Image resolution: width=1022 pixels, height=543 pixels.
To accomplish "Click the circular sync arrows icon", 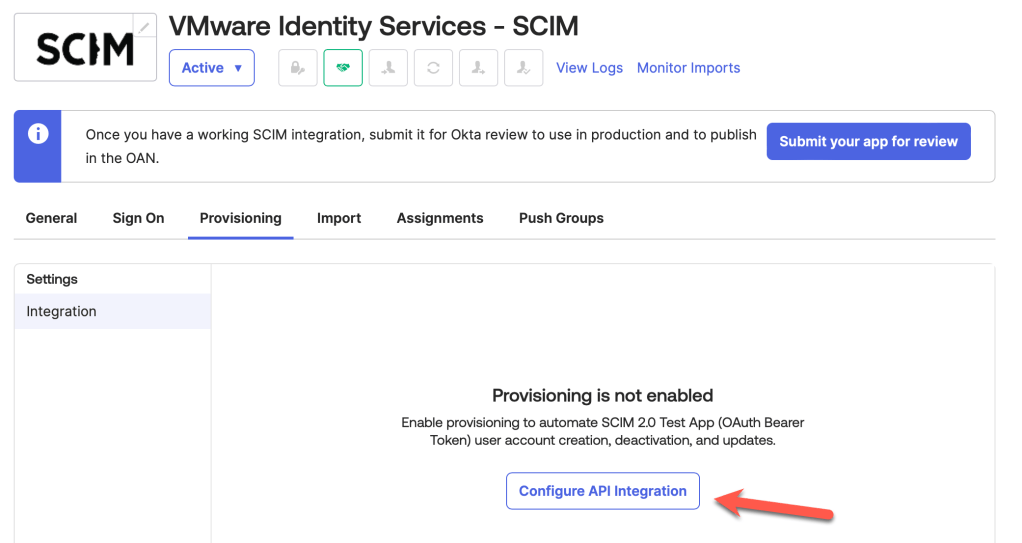I will pyautogui.click(x=433, y=68).
